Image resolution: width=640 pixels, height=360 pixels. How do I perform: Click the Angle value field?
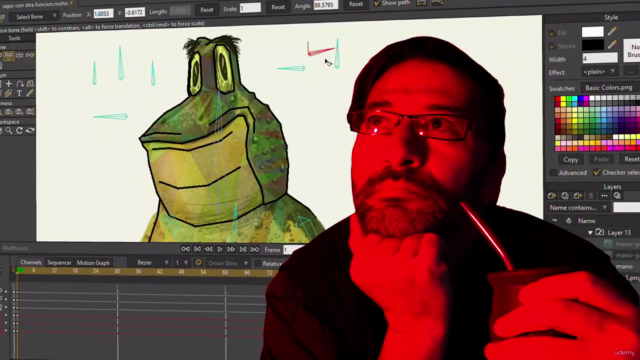[325, 5]
